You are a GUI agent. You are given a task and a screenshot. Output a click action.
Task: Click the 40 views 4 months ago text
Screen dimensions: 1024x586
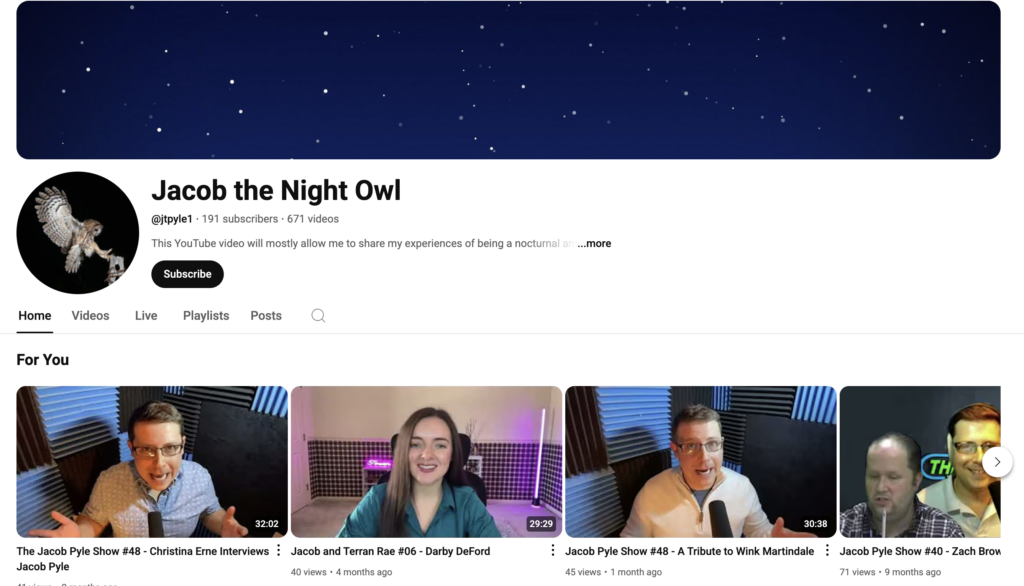click(342, 572)
